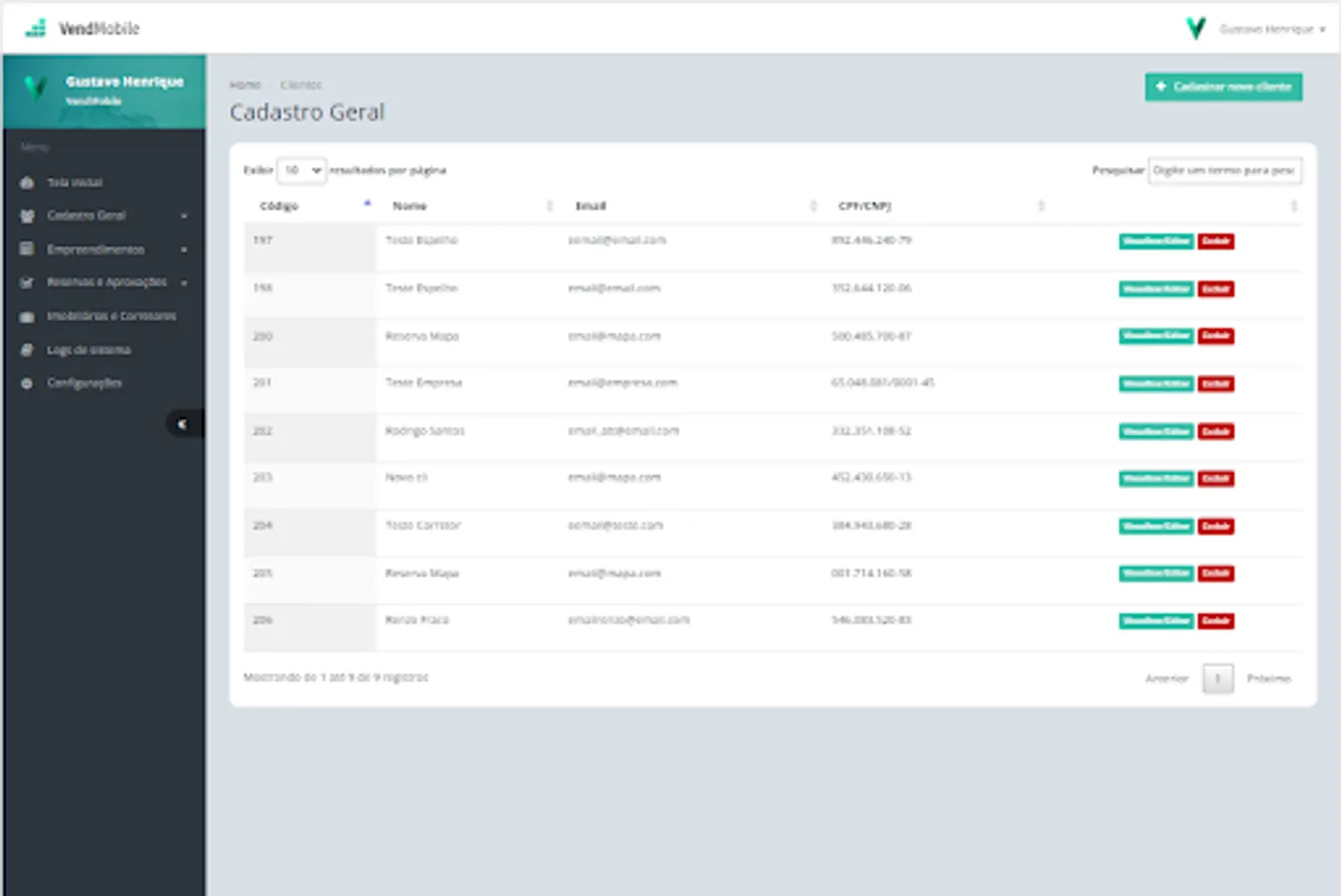Click Visualizar/Editar for client 200 Reserva Mapa
The width and height of the screenshot is (1341, 896).
tap(1156, 336)
